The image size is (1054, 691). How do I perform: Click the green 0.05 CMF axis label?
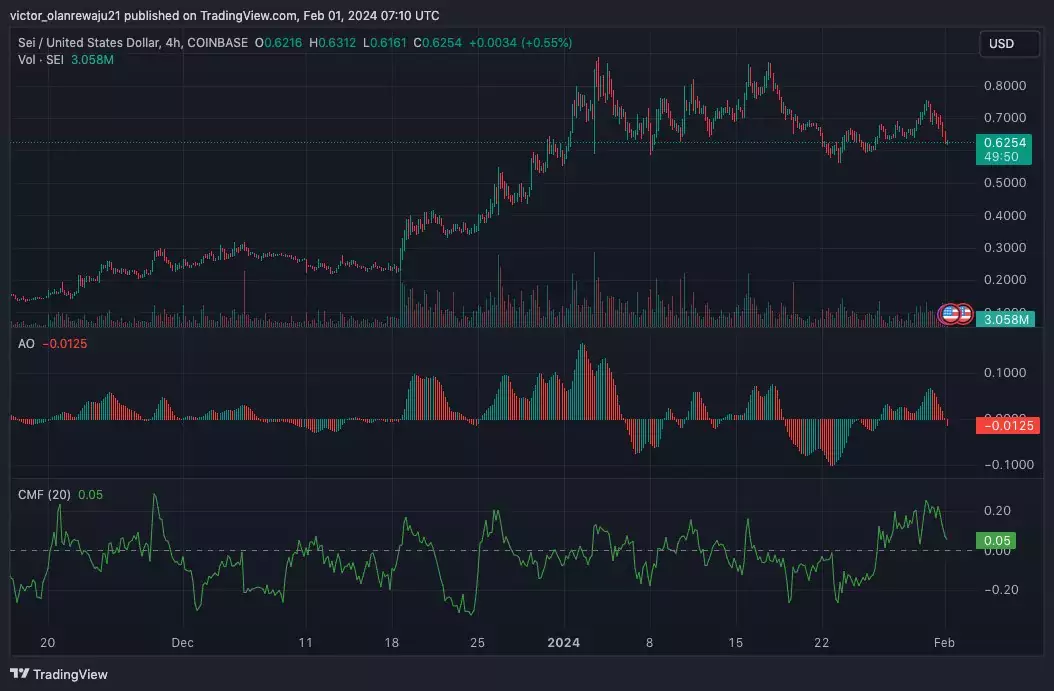996,540
